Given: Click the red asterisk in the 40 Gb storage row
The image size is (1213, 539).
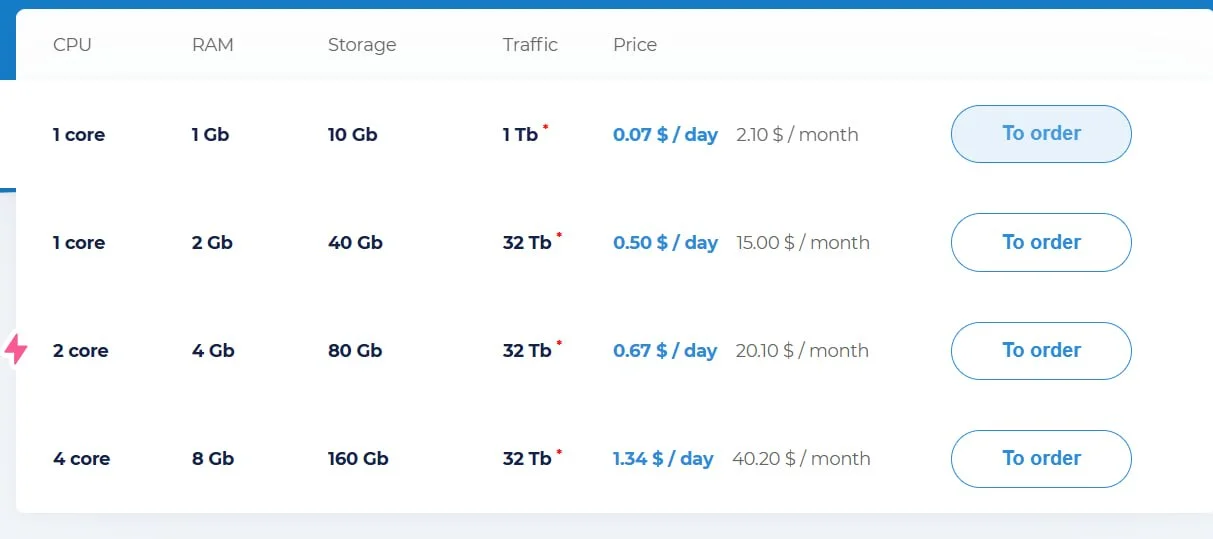Looking at the screenshot, I should click(x=559, y=236).
